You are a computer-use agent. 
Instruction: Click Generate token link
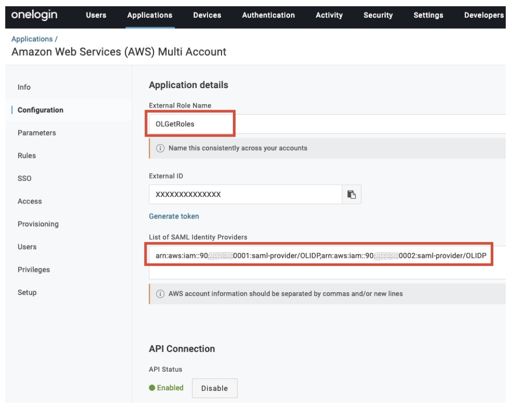coord(174,216)
